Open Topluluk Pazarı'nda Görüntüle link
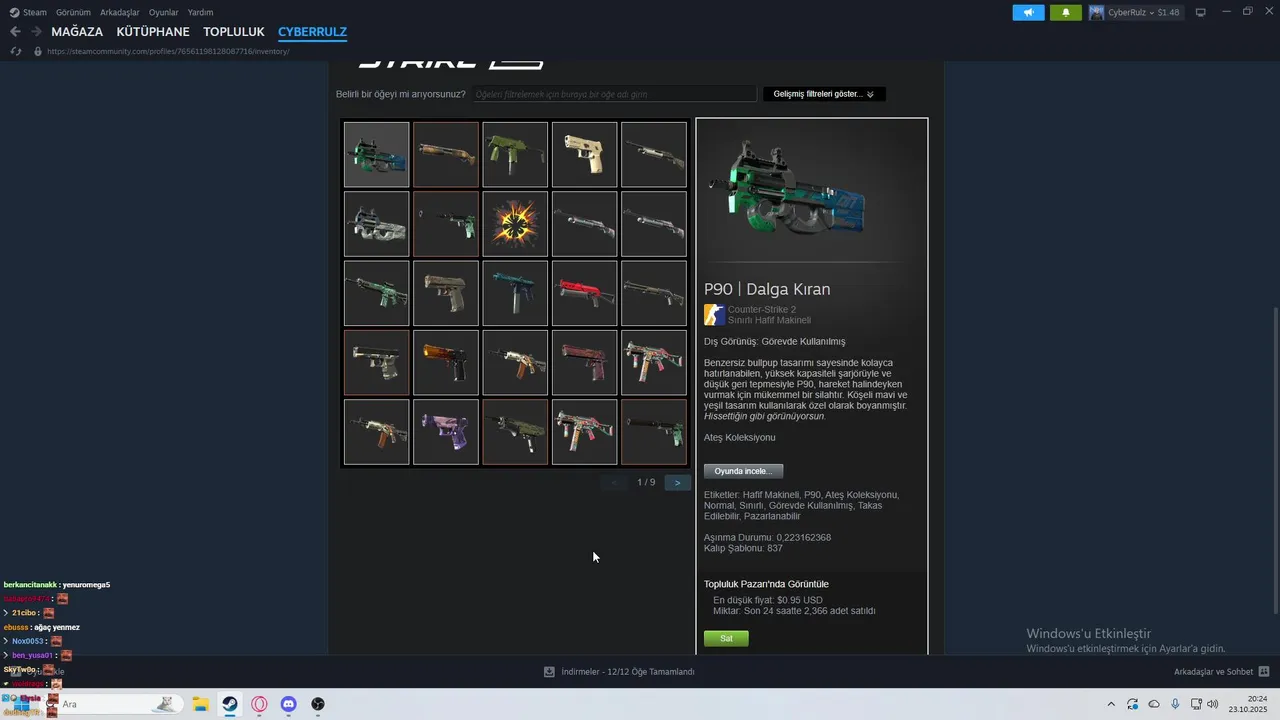 point(766,584)
